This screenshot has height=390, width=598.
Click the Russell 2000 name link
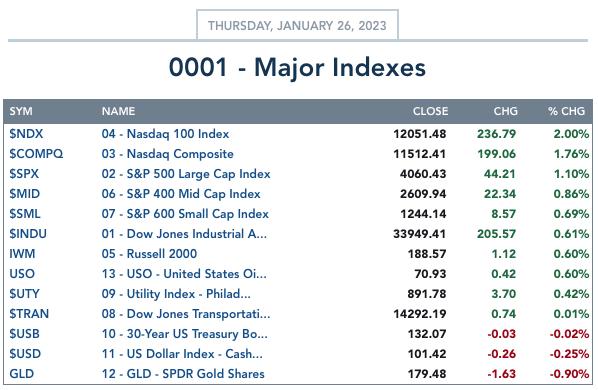pos(149,254)
